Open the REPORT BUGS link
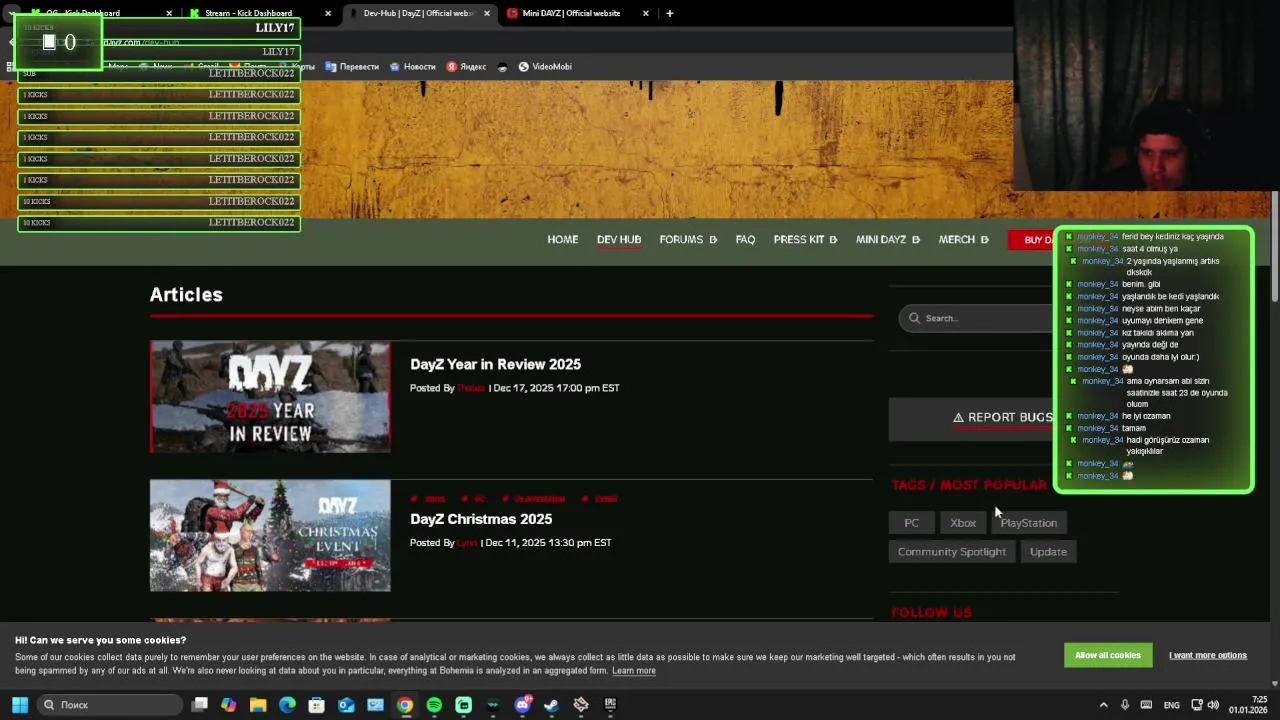The image size is (1280, 720). (1002, 417)
